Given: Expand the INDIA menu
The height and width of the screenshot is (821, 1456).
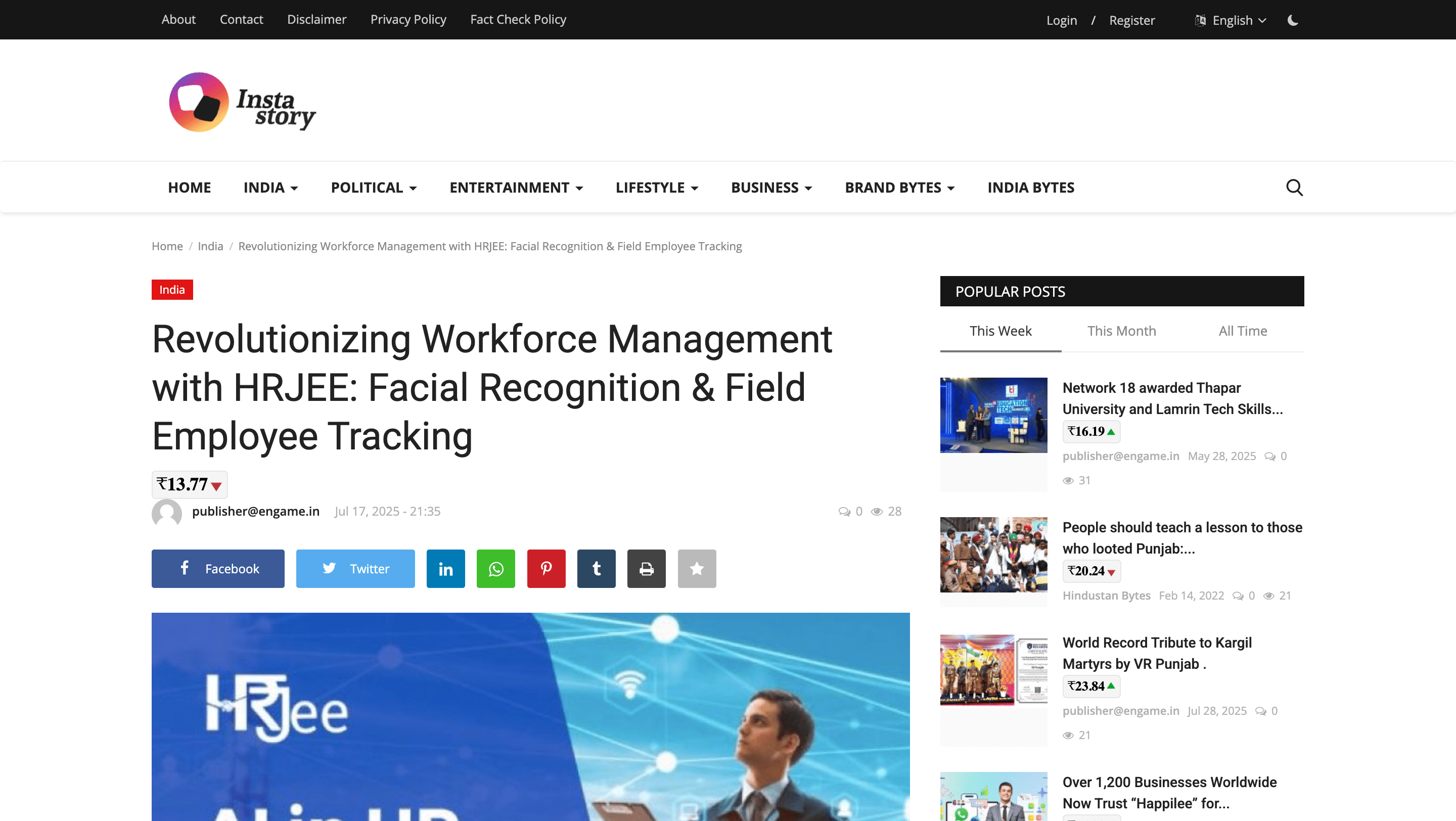Looking at the screenshot, I should pyautogui.click(x=270, y=188).
